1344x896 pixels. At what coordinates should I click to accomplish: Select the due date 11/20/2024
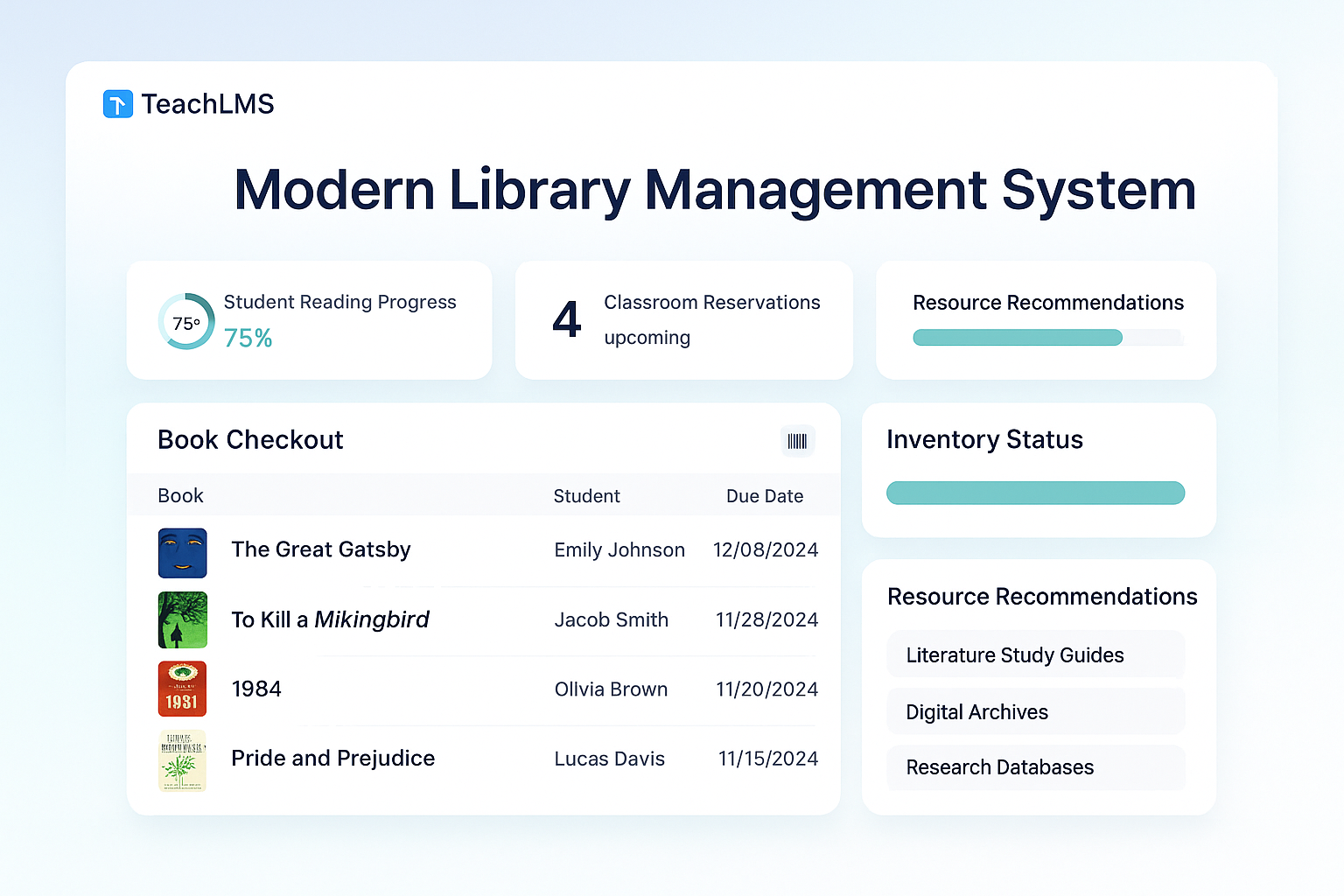coord(766,689)
